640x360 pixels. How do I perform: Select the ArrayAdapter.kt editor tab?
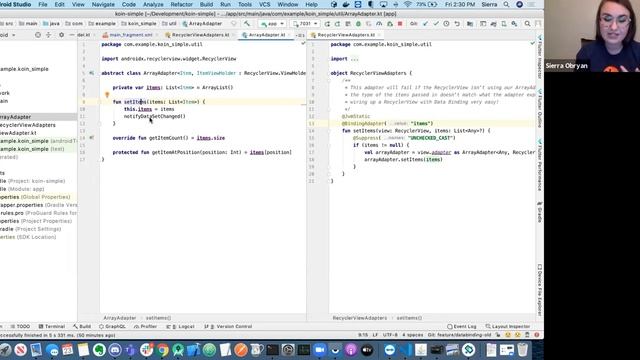(x=267, y=35)
